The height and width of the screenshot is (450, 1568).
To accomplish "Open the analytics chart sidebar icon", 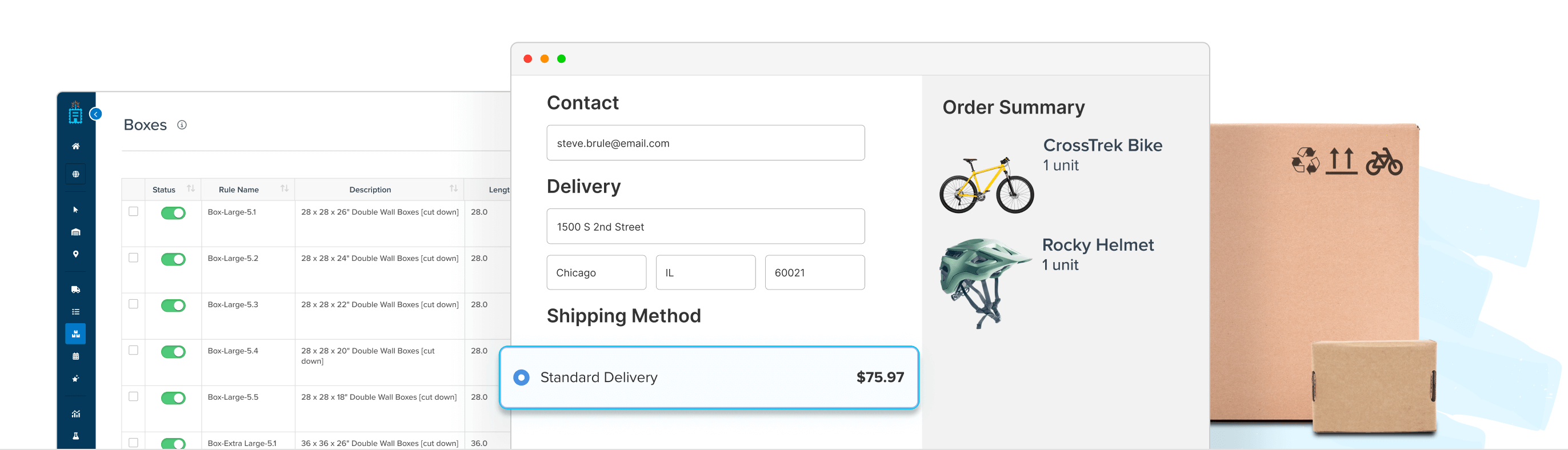I will pyautogui.click(x=75, y=414).
